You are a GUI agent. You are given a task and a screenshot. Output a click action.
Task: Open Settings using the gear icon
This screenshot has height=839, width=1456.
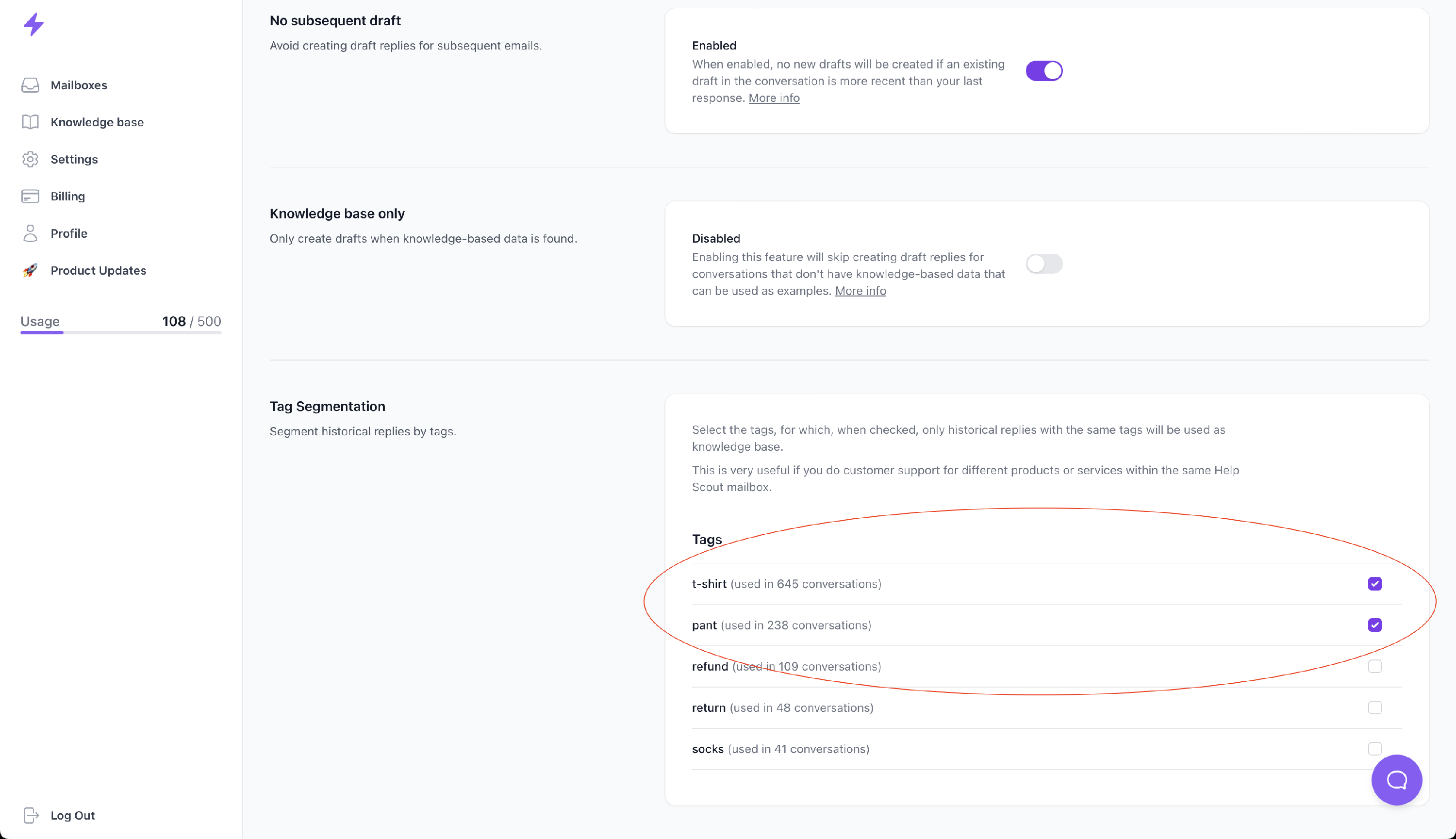point(30,159)
